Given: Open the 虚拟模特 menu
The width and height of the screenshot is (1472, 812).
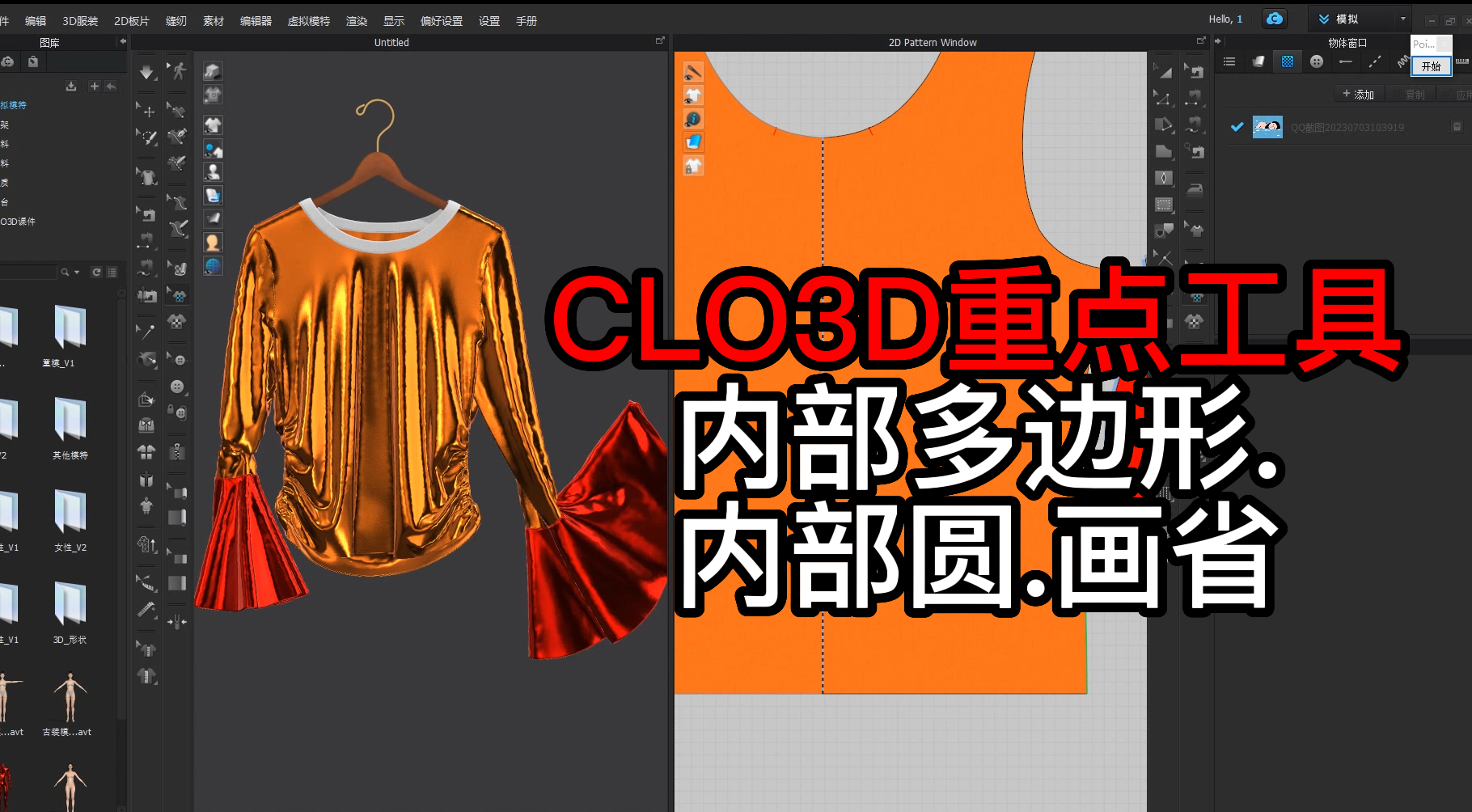Looking at the screenshot, I should click(x=309, y=21).
